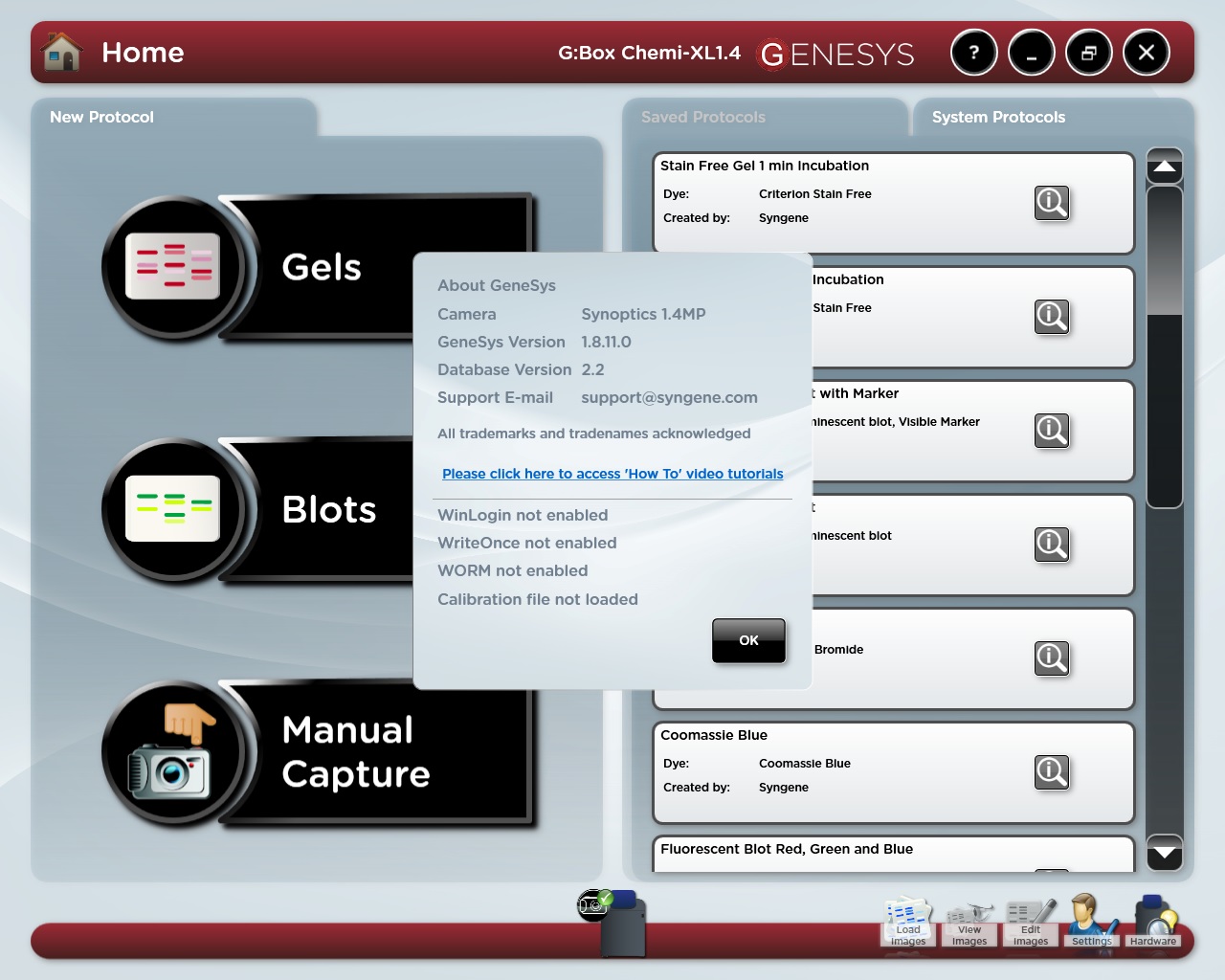Click 'WriteOnce not enabled' status text
Screen dimensions: 1225x980
[x=527, y=543]
